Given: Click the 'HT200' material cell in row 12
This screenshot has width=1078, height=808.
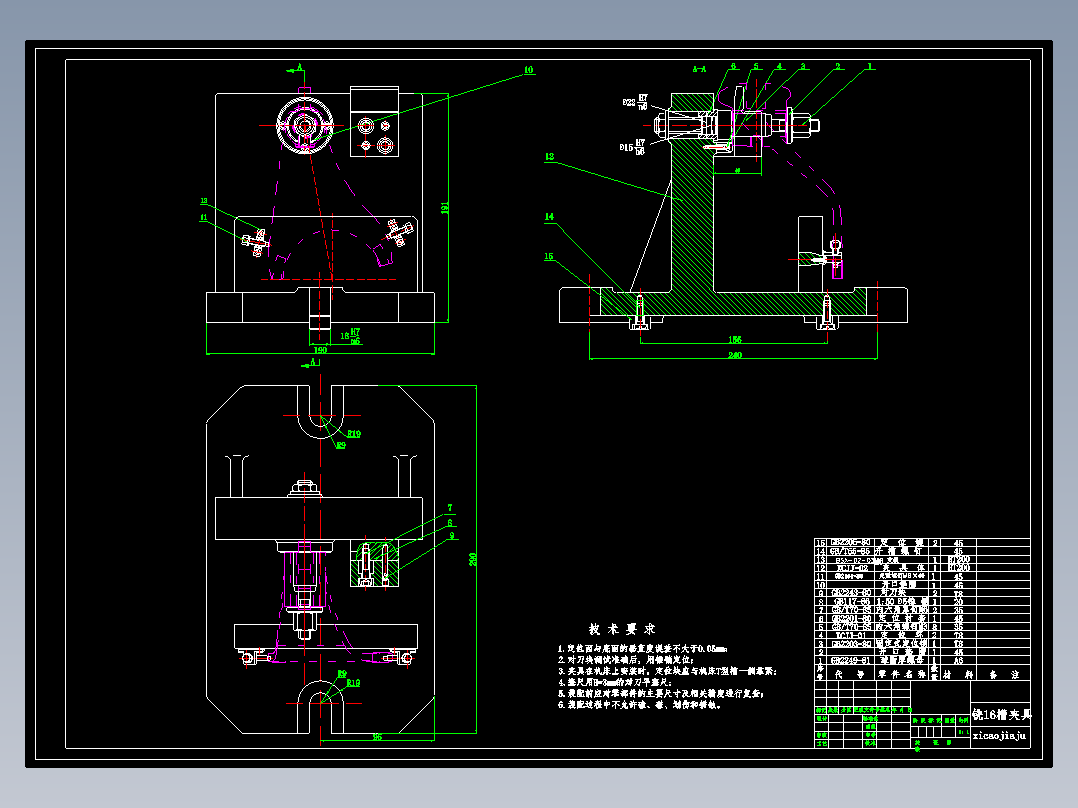Looking at the screenshot, I should click(x=958, y=568).
